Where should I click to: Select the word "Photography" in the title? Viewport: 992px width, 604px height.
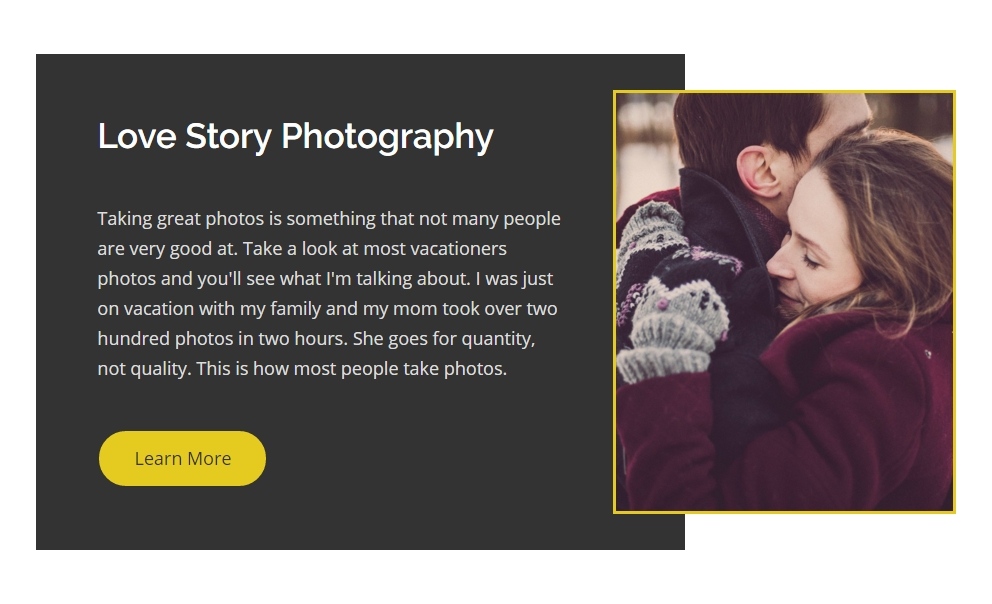pos(387,136)
